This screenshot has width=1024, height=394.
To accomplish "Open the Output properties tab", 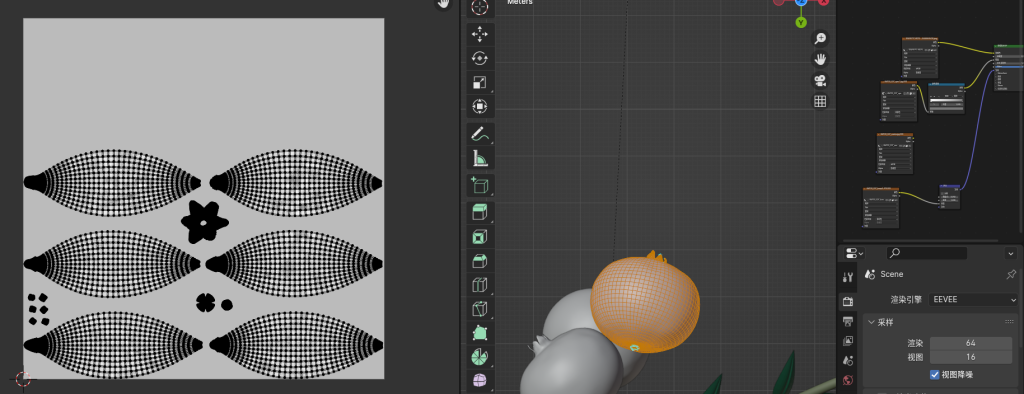I will pos(848,321).
